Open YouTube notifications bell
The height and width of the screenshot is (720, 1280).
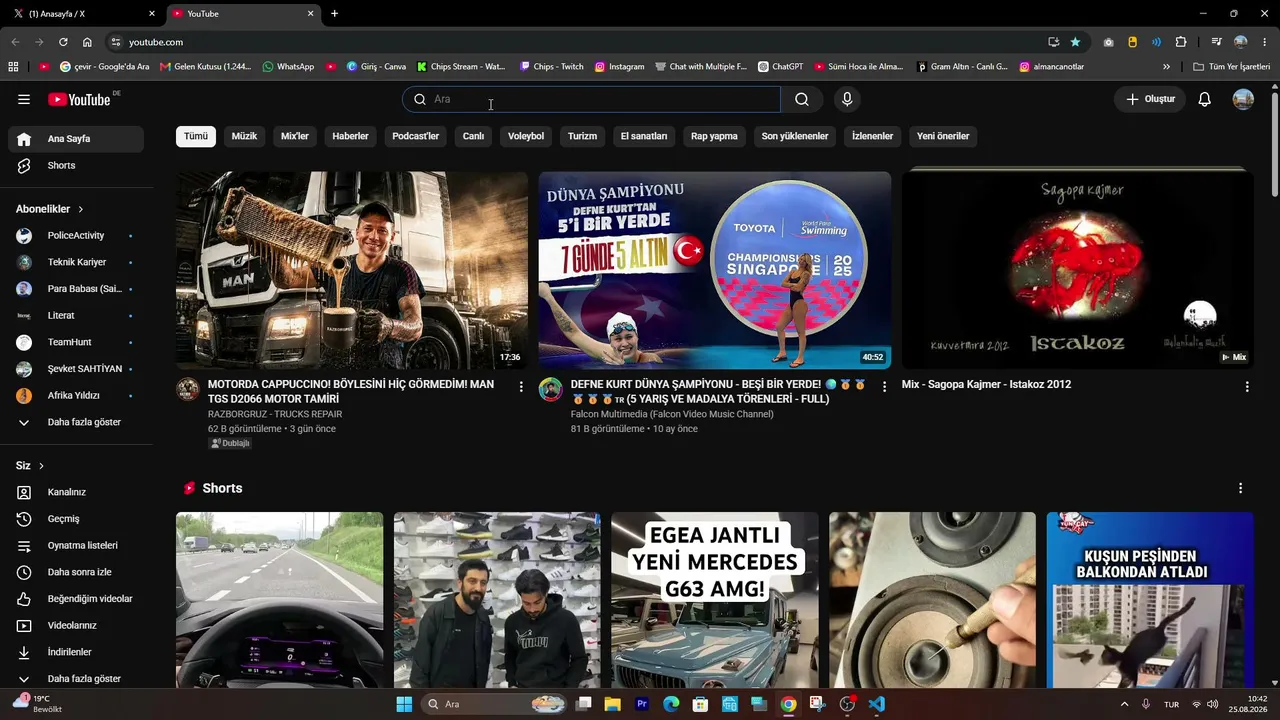coord(1205,99)
